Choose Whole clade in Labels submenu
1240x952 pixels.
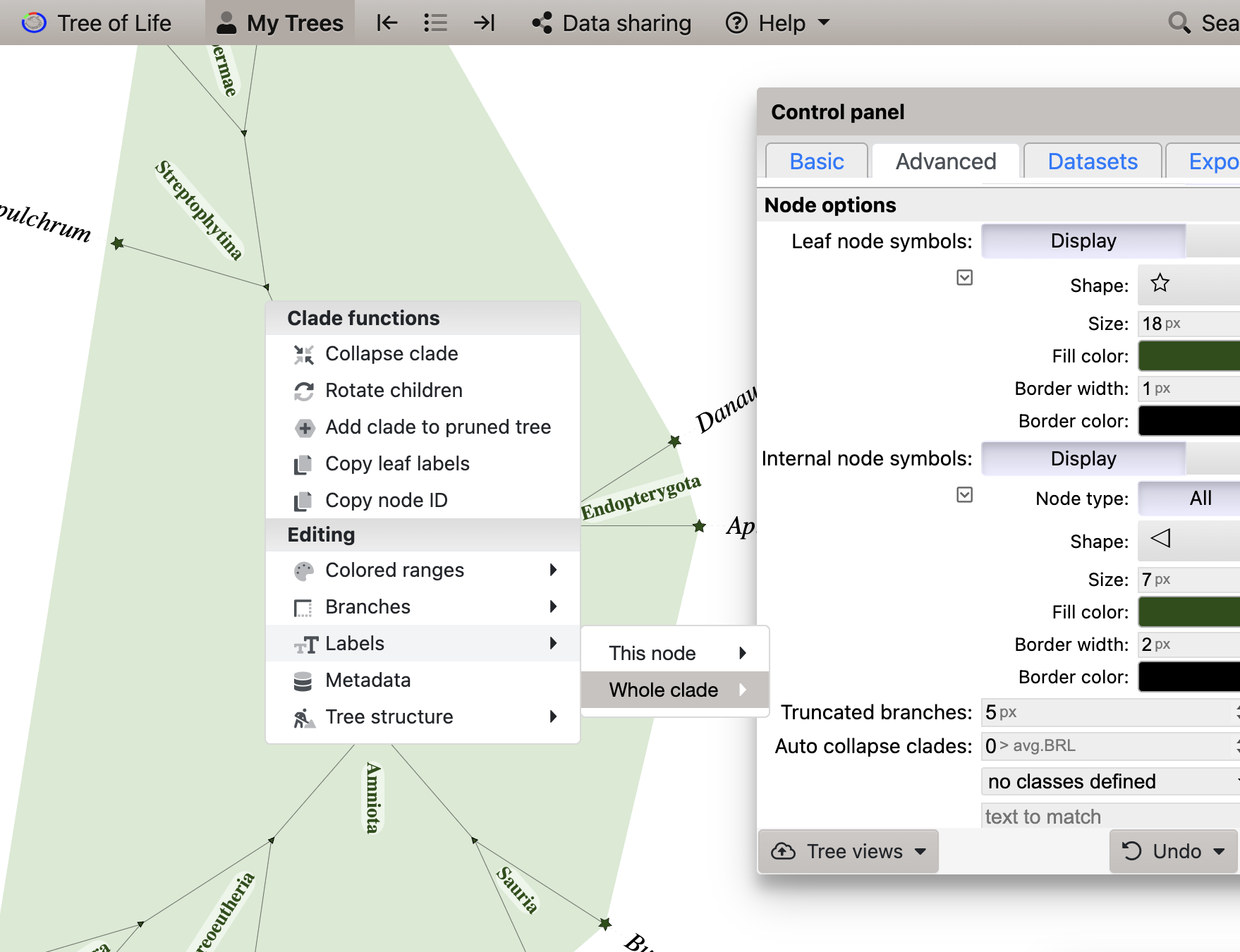[x=675, y=690]
